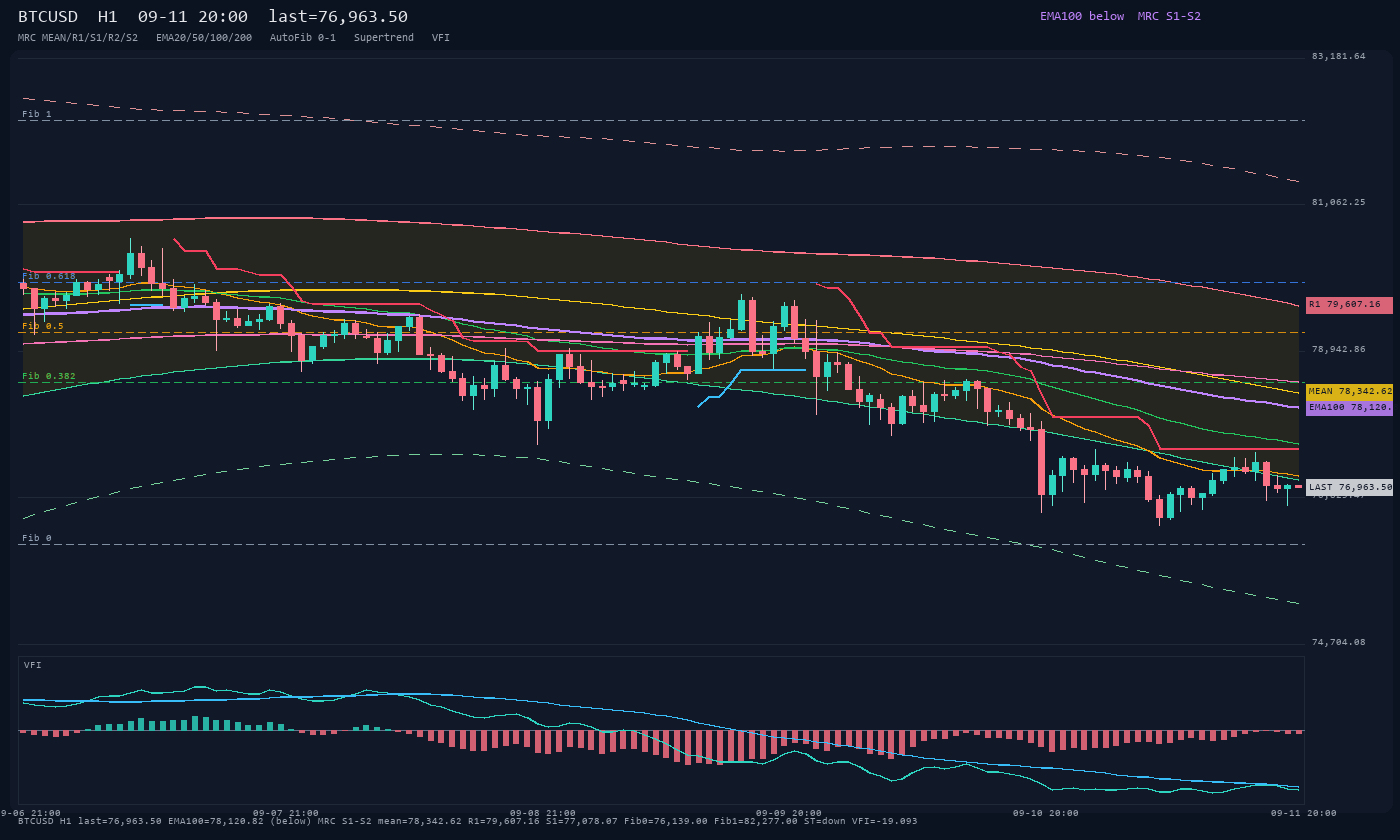Select the Supertrend legend entry
1400x840 pixels.
(x=384, y=38)
